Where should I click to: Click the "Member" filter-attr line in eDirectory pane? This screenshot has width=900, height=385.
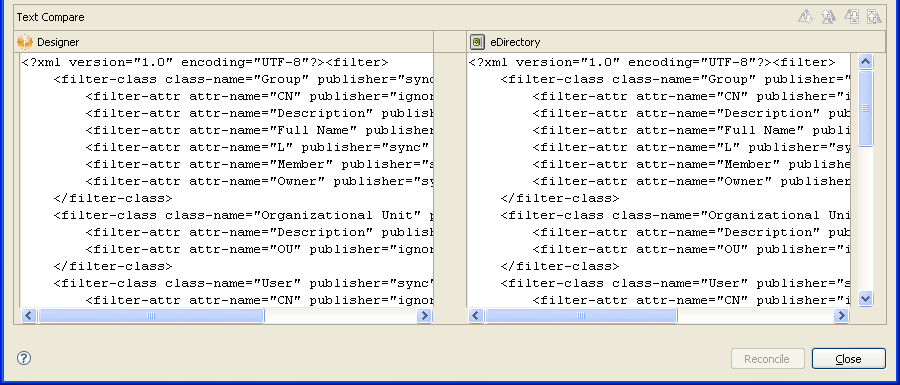(692, 164)
